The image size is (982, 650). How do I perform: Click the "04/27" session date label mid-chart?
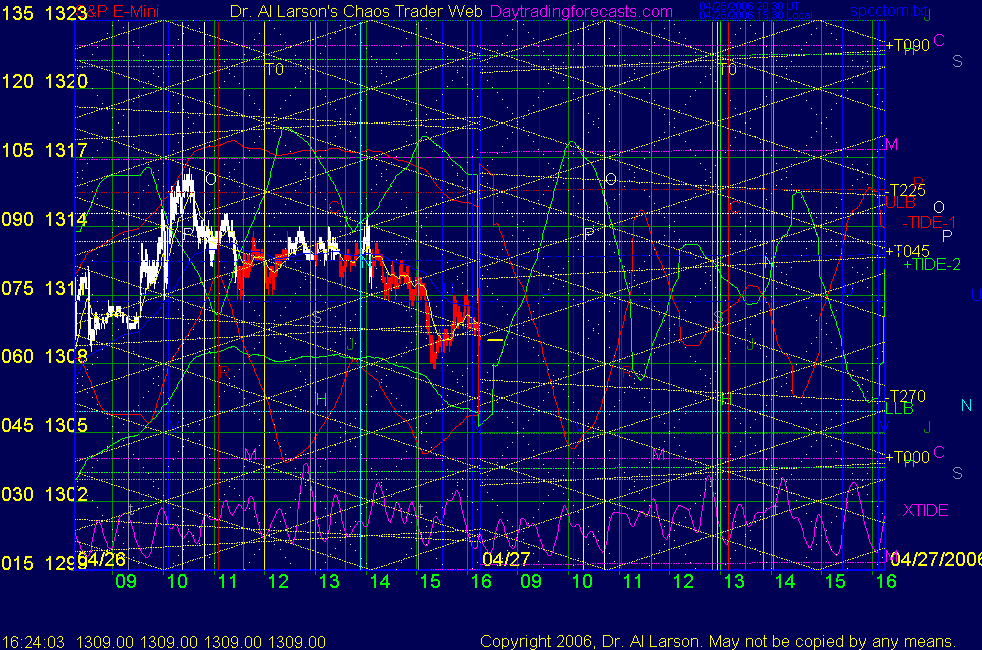pos(506,559)
